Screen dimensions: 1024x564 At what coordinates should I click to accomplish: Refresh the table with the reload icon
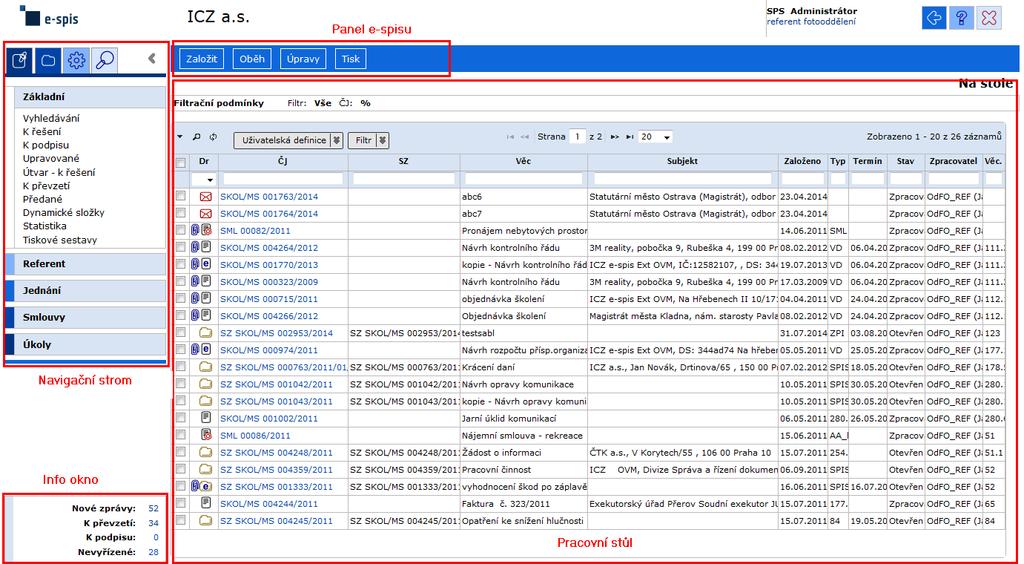click(x=212, y=137)
